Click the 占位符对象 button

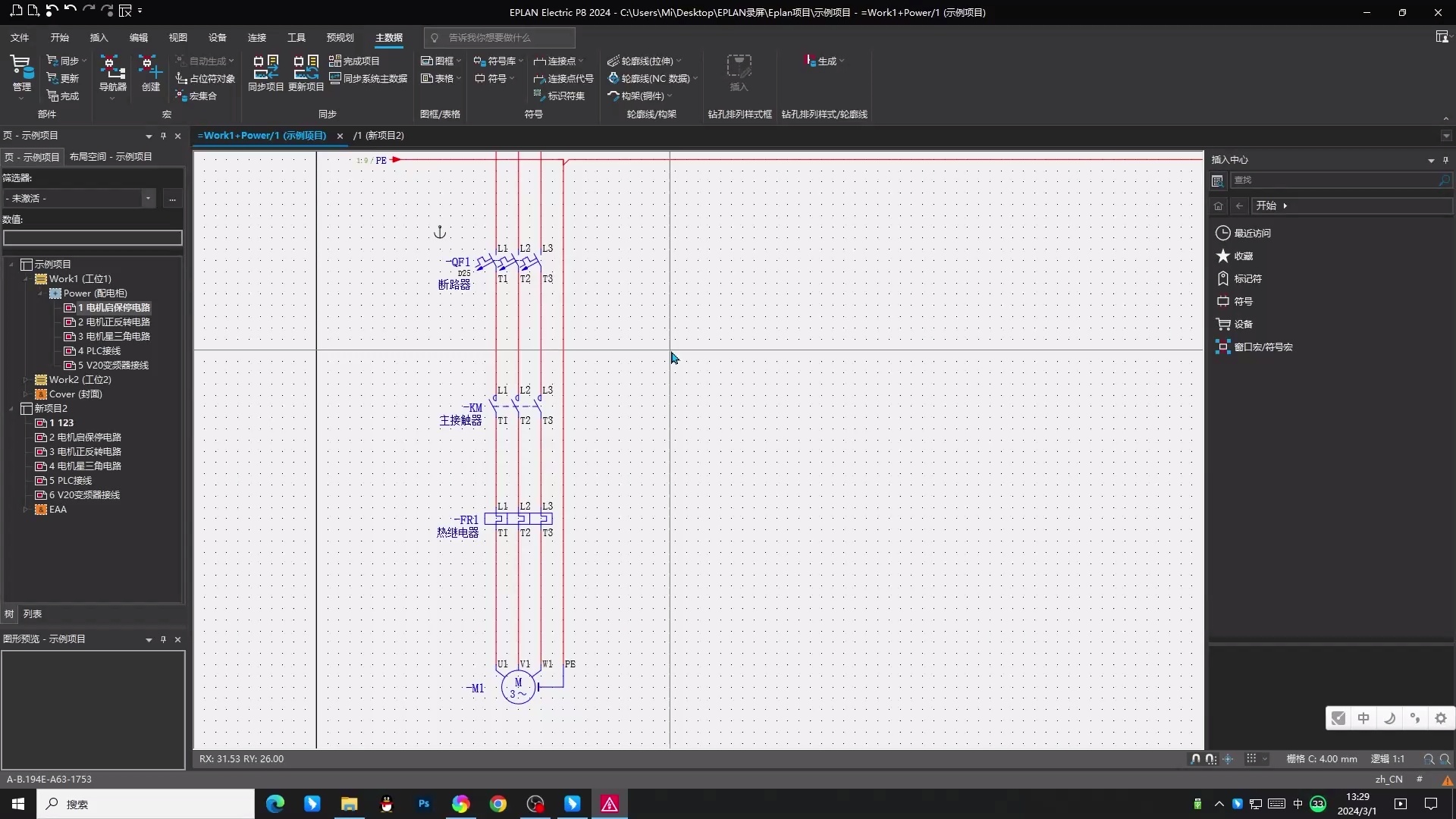(x=205, y=78)
